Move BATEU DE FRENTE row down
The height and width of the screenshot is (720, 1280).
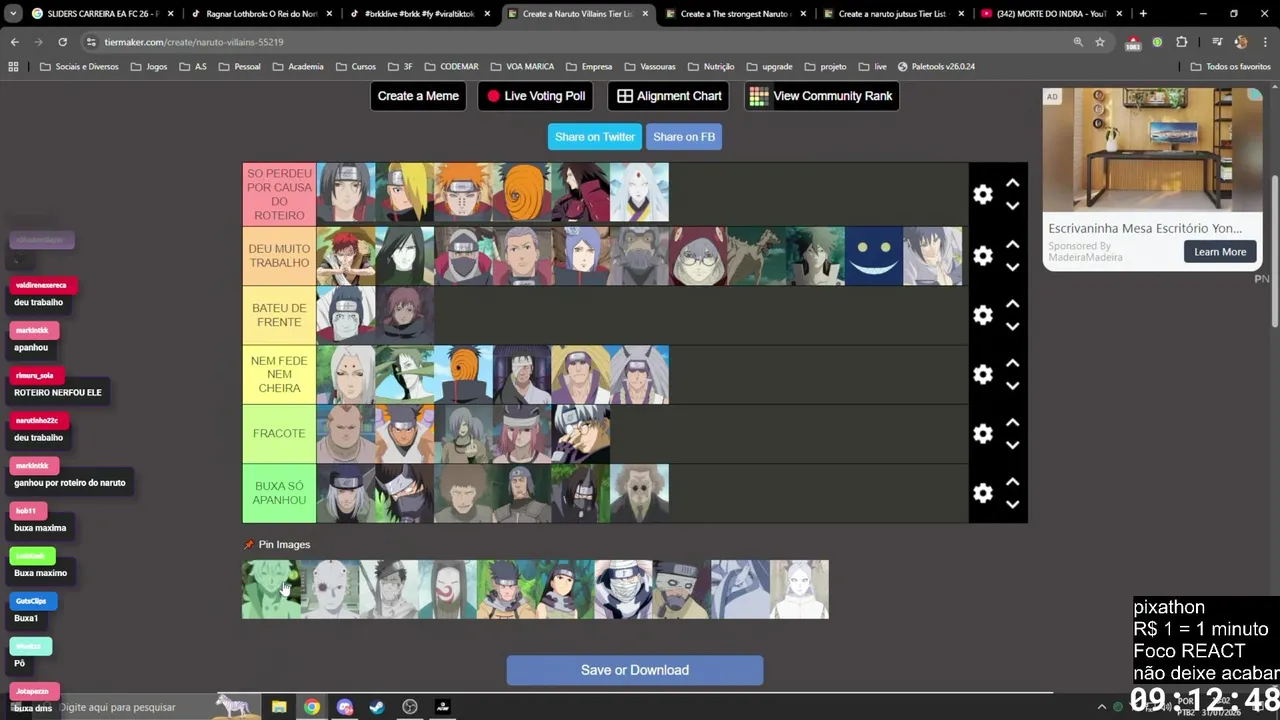(x=1012, y=326)
